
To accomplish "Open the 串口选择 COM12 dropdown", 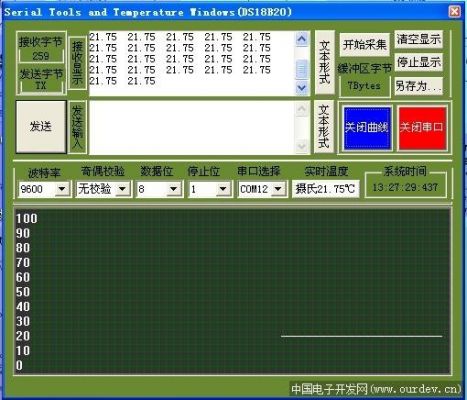I will click(278, 189).
